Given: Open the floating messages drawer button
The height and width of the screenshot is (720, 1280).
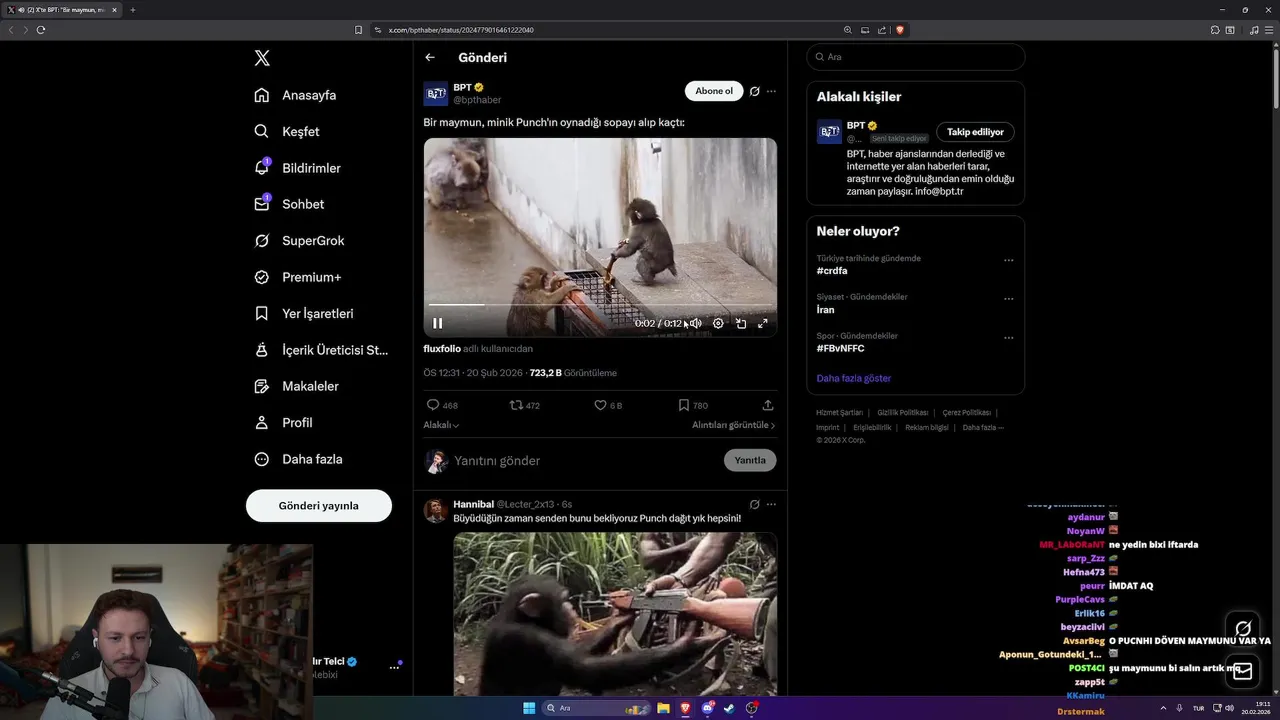Looking at the screenshot, I should click(x=1243, y=671).
